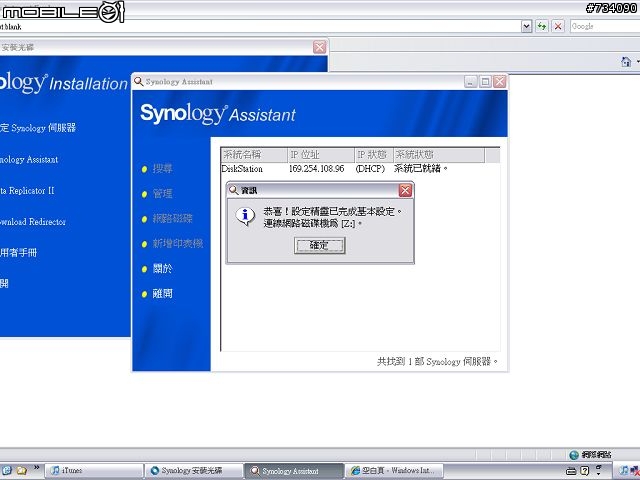Sort by the IP 狀態 column header
This screenshot has height=480, width=640.
[373, 155]
